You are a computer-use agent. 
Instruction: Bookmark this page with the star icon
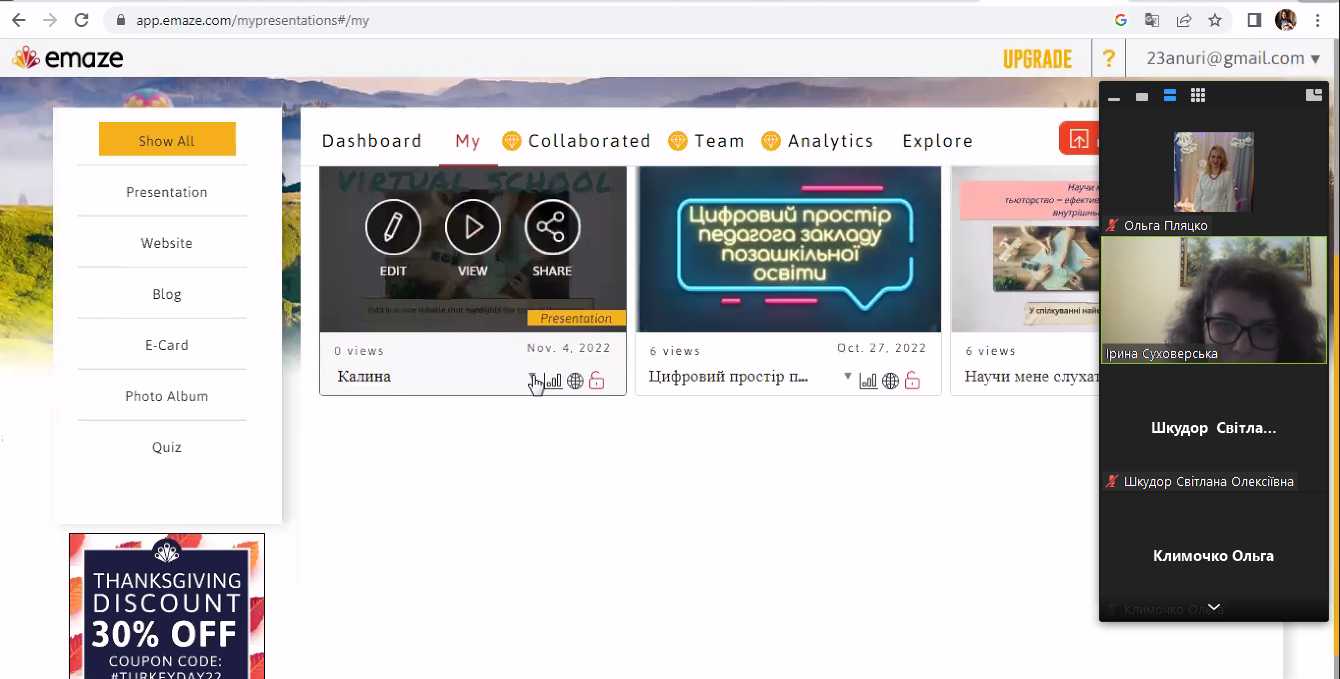pos(1214,20)
